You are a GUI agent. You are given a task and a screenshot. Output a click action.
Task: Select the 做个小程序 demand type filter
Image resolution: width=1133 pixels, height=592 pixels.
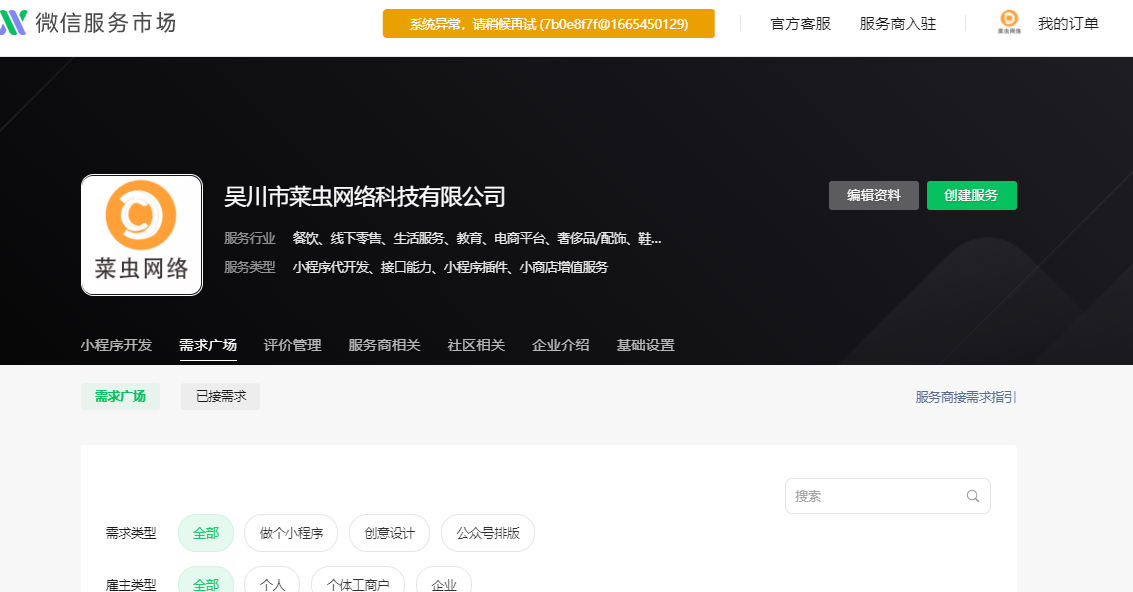291,533
